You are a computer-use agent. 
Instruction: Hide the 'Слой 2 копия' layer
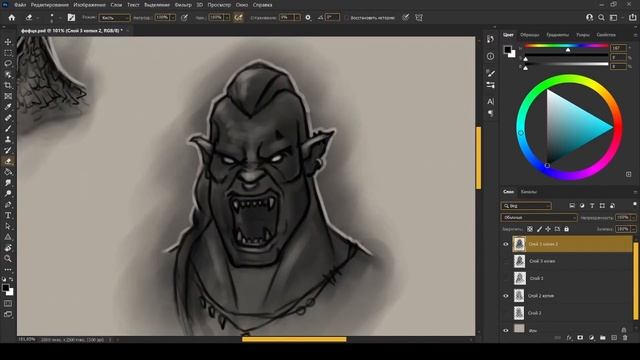[x=506, y=296]
